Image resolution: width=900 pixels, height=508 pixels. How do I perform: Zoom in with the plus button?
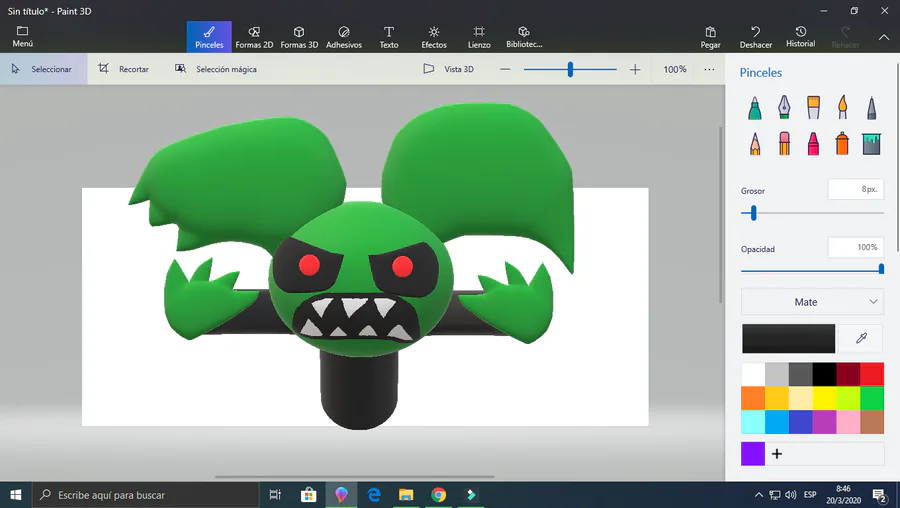pyautogui.click(x=635, y=69)
